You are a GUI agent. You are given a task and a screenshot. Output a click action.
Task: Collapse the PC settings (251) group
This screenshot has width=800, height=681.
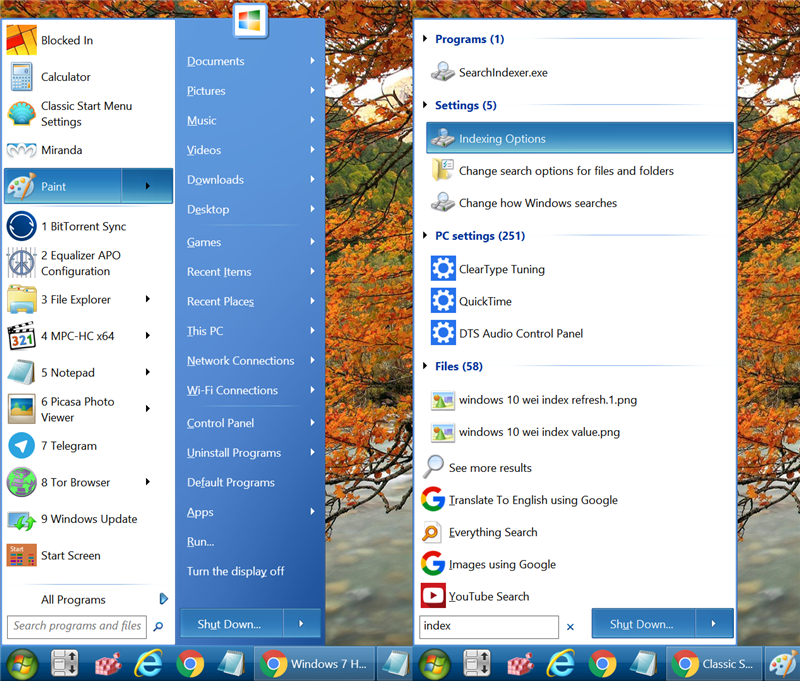[x=424, y=236]
